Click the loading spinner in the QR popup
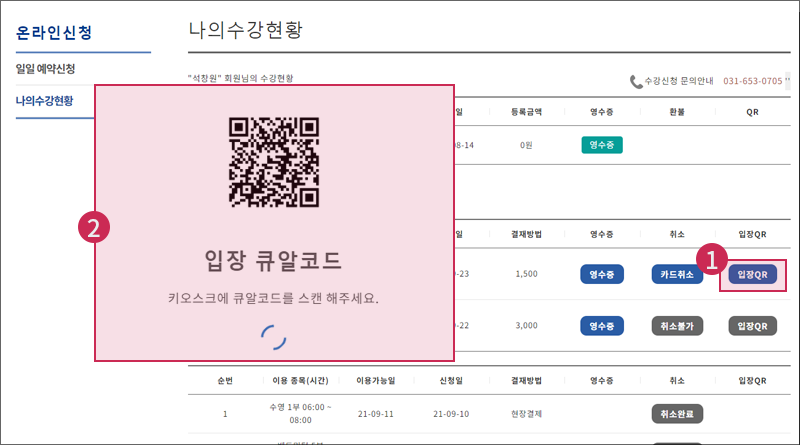This screenshot has height=445, width=800. [273, 337]
